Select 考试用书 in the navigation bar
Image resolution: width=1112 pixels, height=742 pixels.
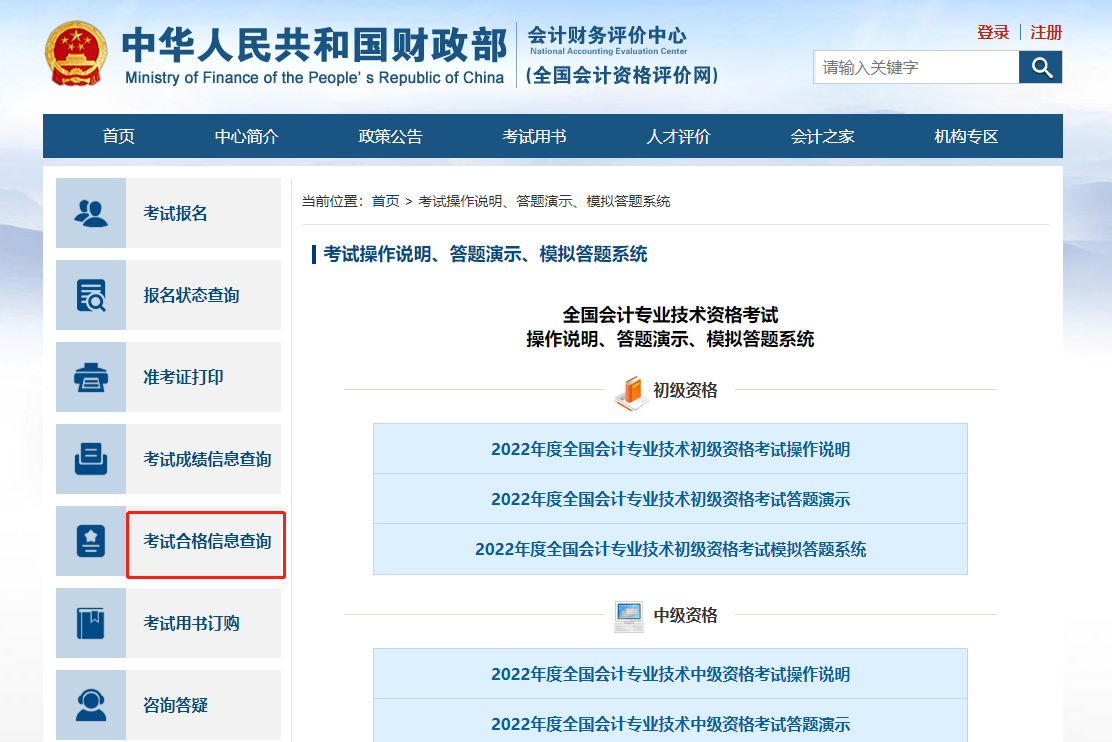(x=534, y=137)
